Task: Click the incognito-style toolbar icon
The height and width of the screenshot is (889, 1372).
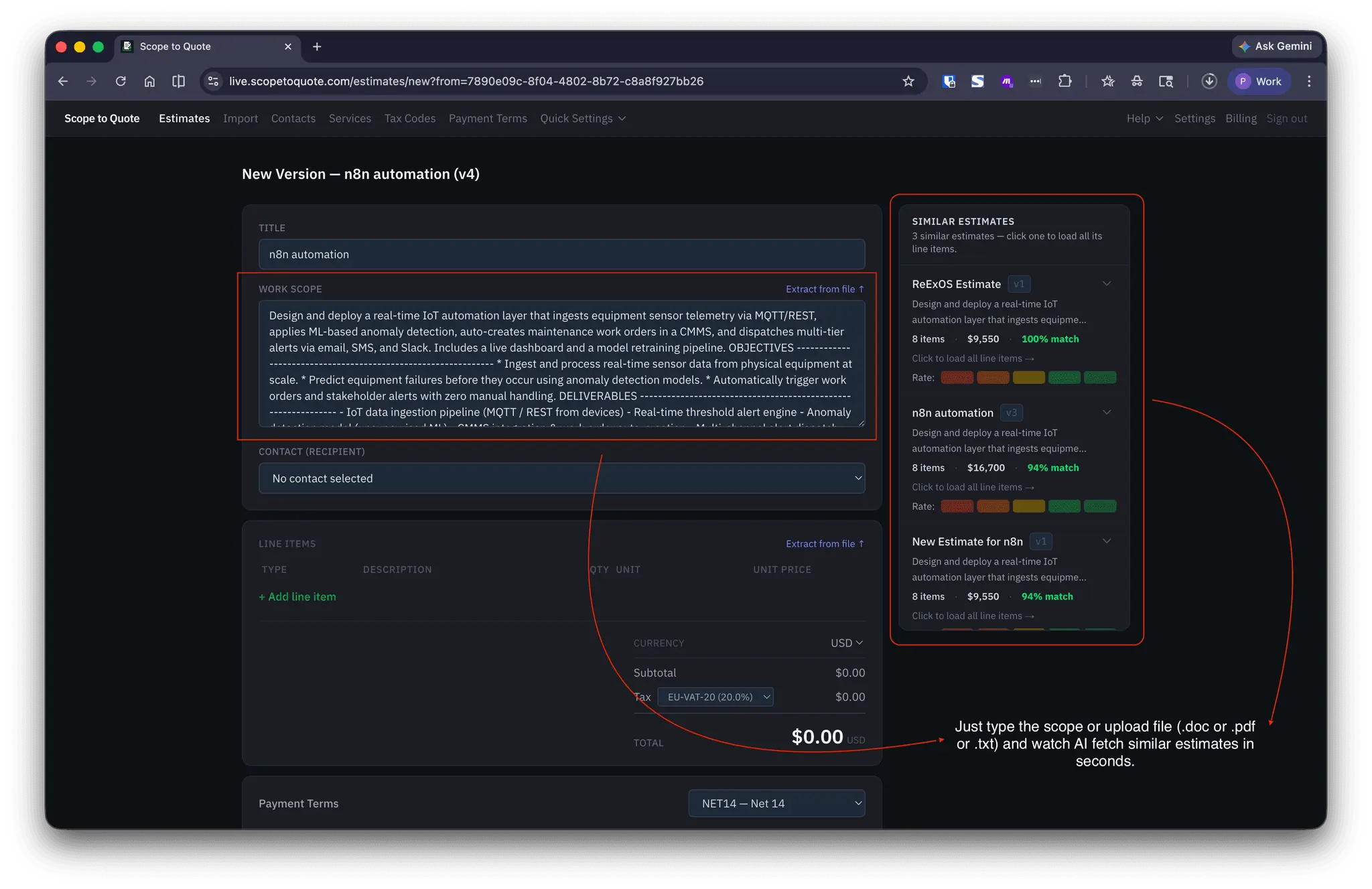Action: [x=1137, y=81]
